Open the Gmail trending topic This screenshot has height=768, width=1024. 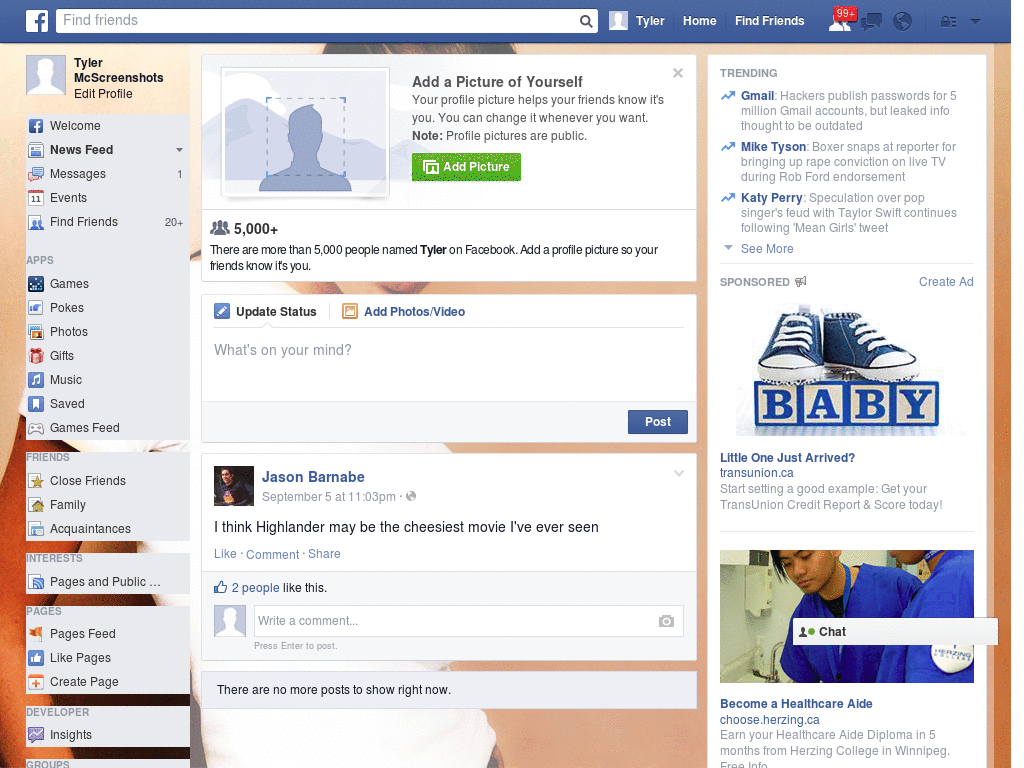(x=757, y=96)
